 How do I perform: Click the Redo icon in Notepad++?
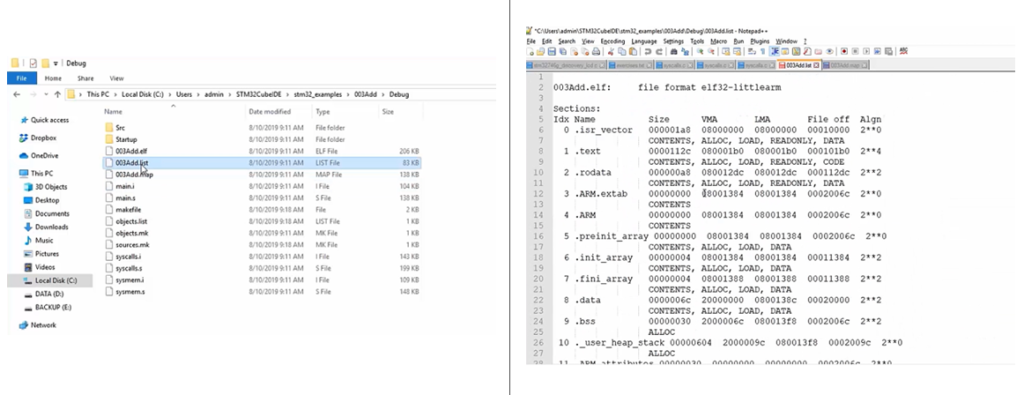[x=659, y=51]
